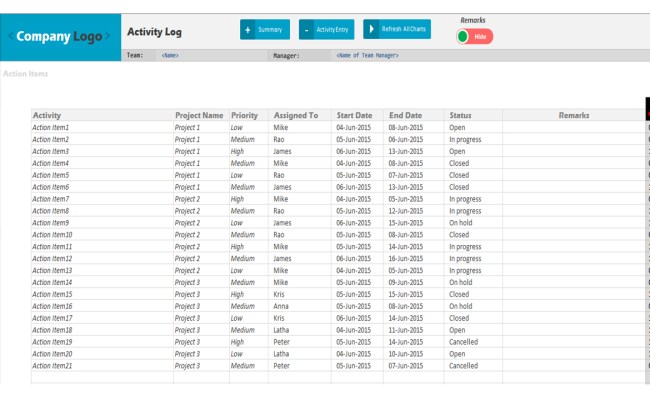Select the End Date column header
The width and height of the screenshot is (650, 400).
coord(414,115)
